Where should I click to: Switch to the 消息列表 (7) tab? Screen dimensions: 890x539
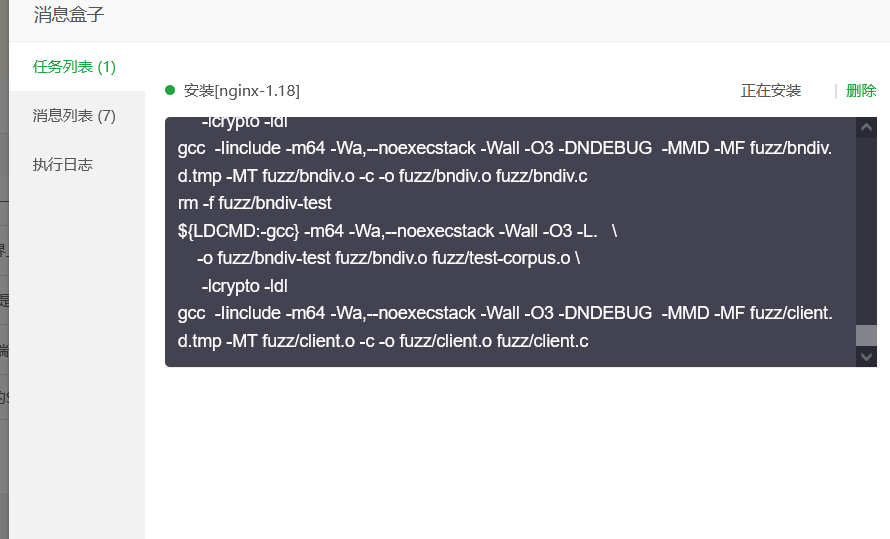(74, 116)
